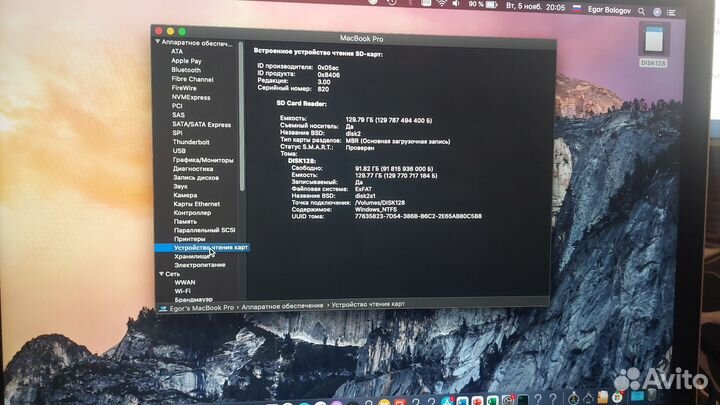Select Память in the sidebar
The width and height of the screenshot is (720, 405).
tap(185, 221)
